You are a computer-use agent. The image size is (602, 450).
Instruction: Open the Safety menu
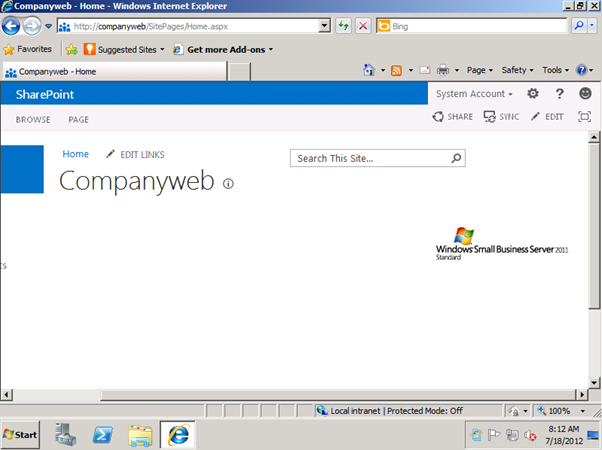click(517, 70)
